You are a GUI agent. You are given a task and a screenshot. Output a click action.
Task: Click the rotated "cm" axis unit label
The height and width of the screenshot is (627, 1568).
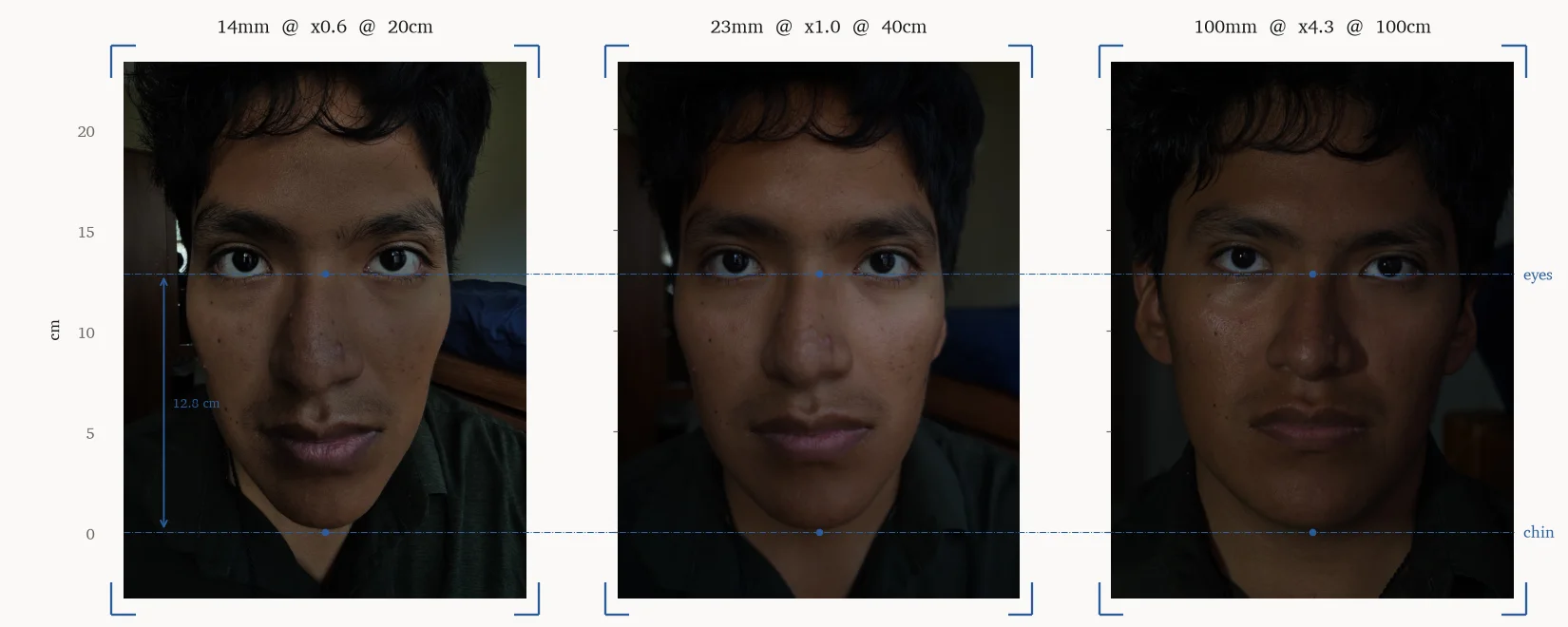pyautogui.click(x=54, y=330)
